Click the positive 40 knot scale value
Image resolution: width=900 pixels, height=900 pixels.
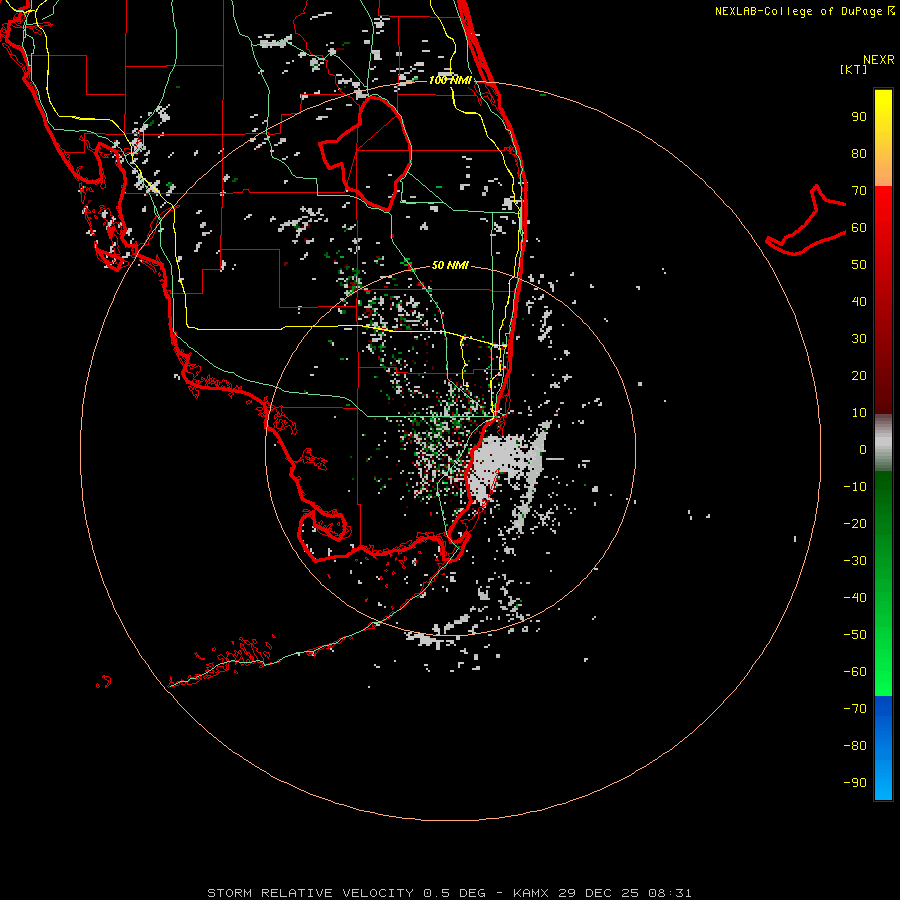[x=859, y=301]
